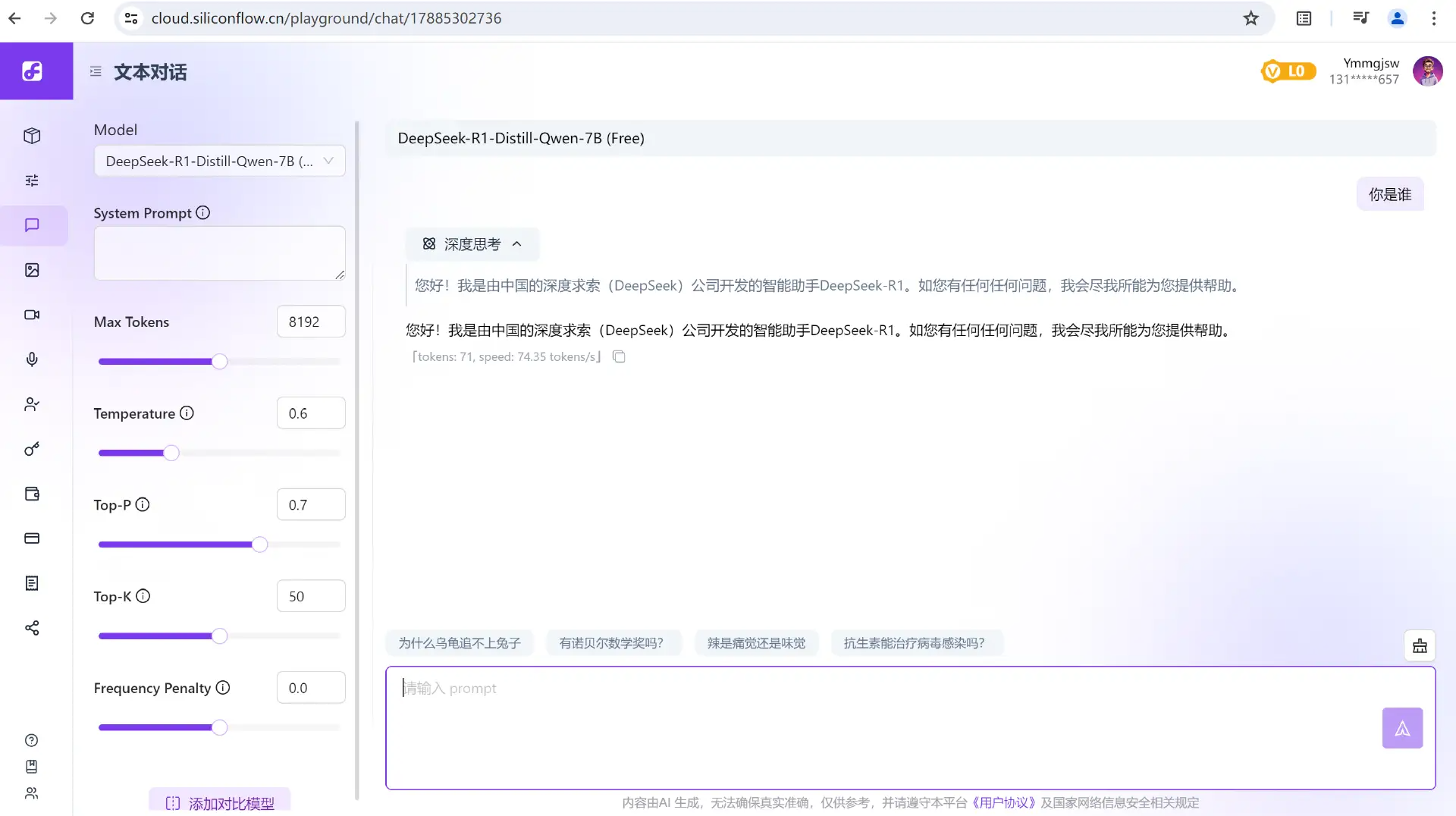Open the text chat playground icon

[x=32, y=225]
